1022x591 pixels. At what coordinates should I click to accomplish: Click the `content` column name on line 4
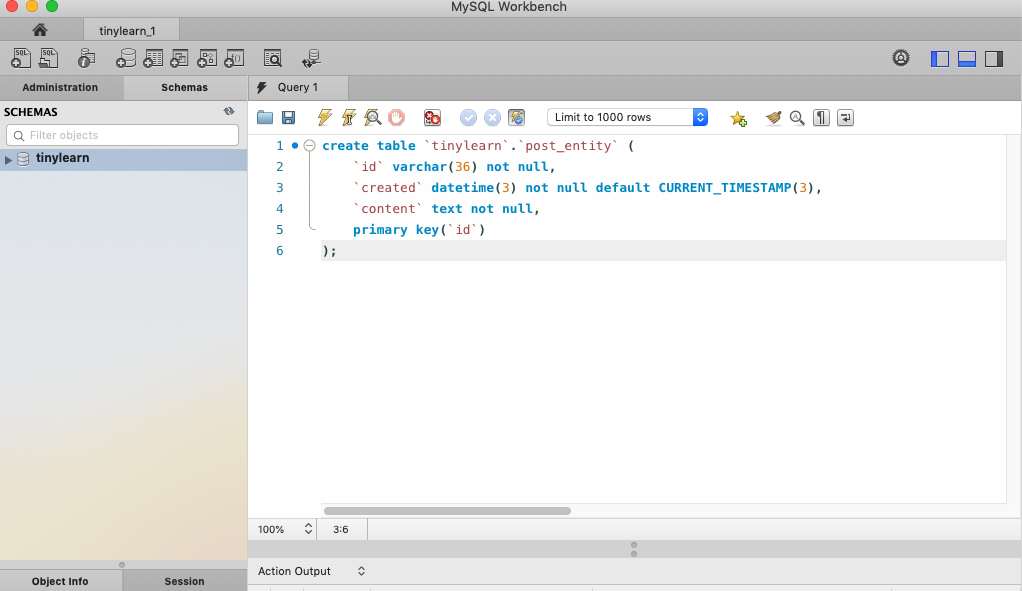coord(388,209)
